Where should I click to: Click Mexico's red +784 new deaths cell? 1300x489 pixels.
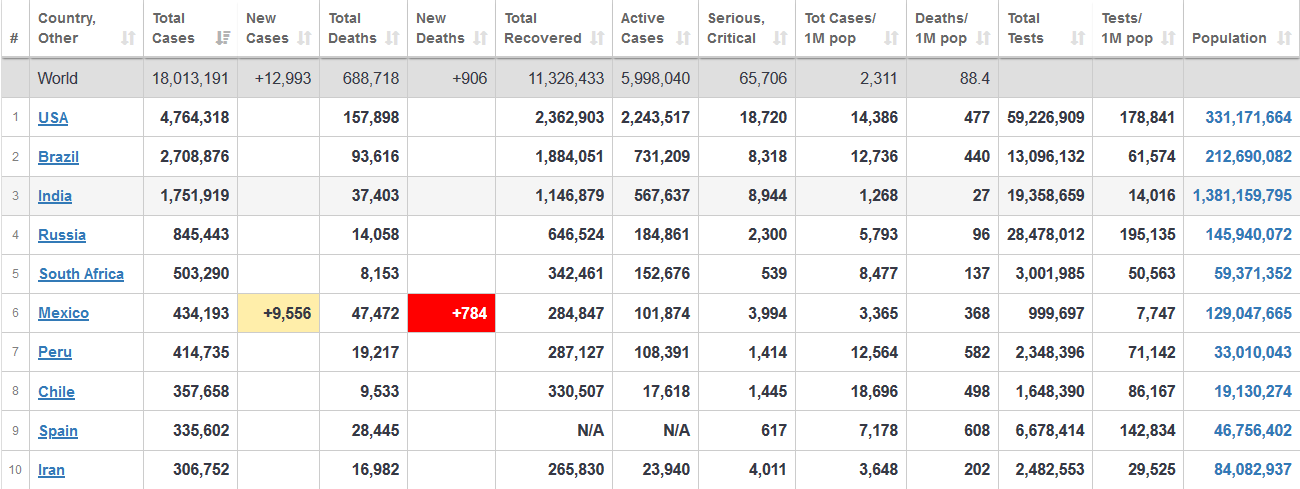click(x=452, y=313)
